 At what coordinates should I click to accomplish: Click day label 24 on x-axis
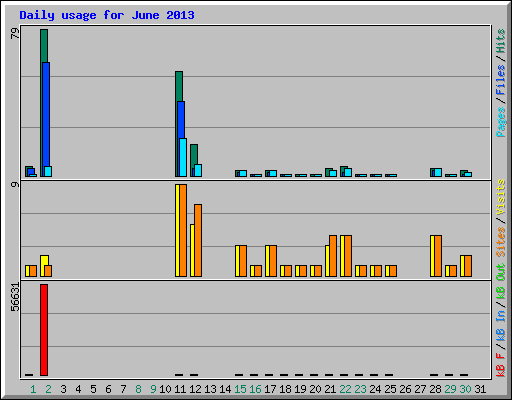pos(375,389)
